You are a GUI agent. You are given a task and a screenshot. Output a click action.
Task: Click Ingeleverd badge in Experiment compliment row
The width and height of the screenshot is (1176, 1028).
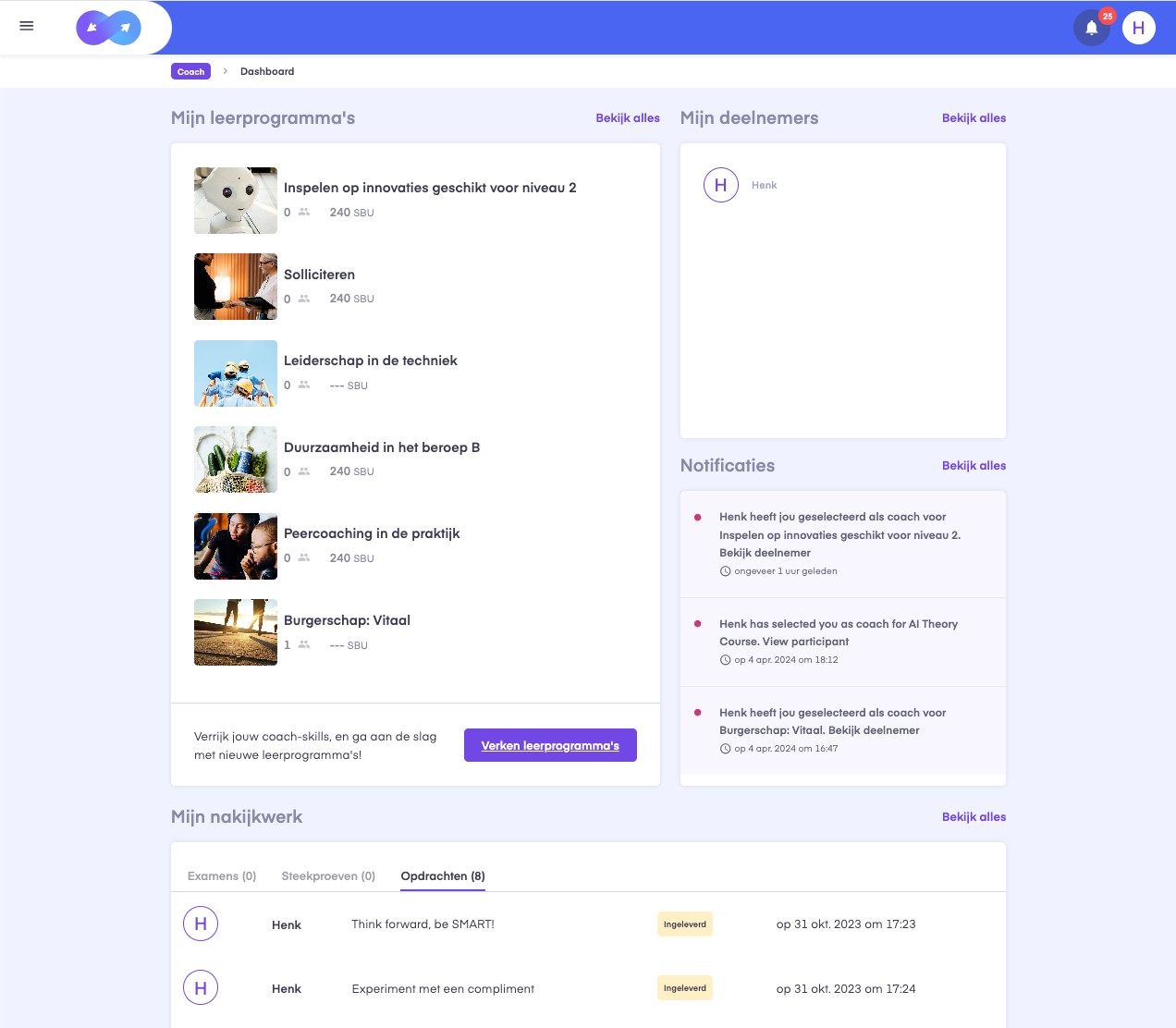coord(685,988)
